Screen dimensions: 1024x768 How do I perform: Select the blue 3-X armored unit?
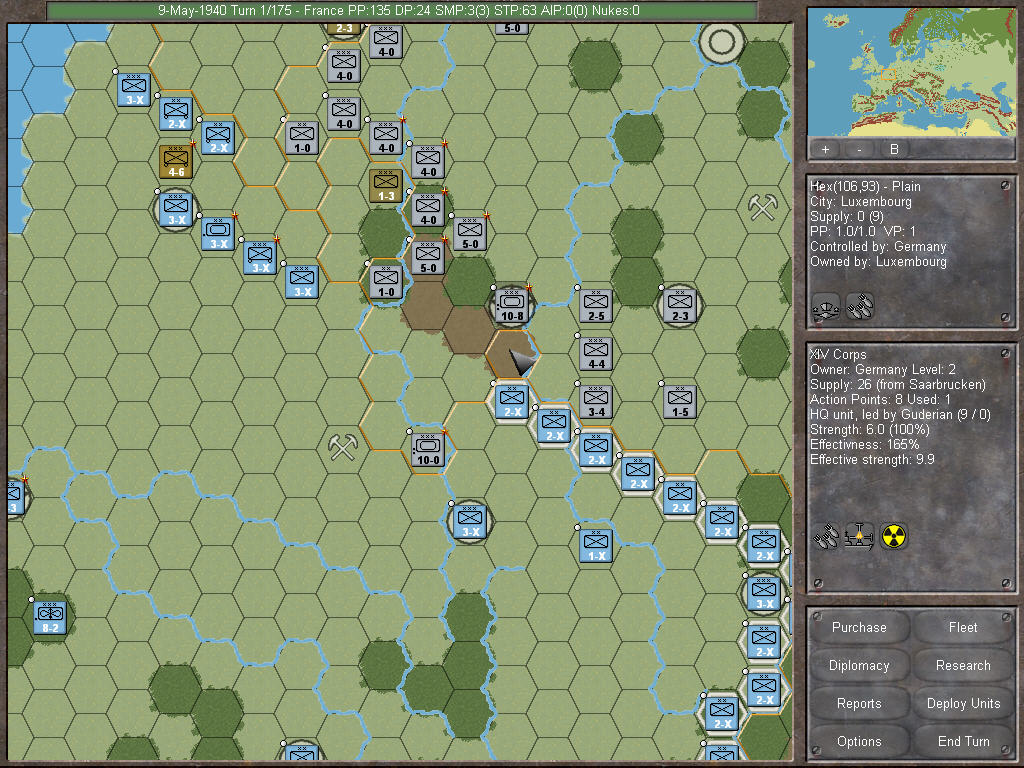(x=217, y=233)
